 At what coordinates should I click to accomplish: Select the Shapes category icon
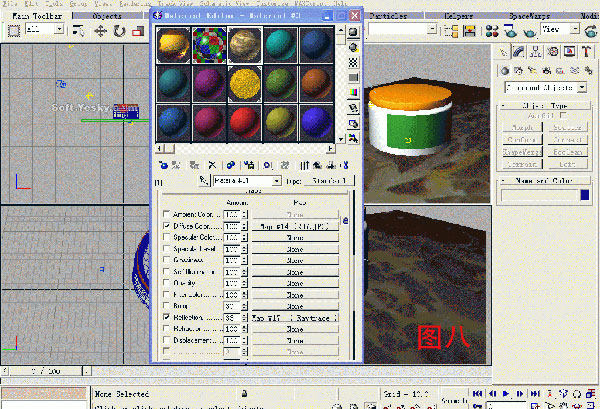pos(518,70)
